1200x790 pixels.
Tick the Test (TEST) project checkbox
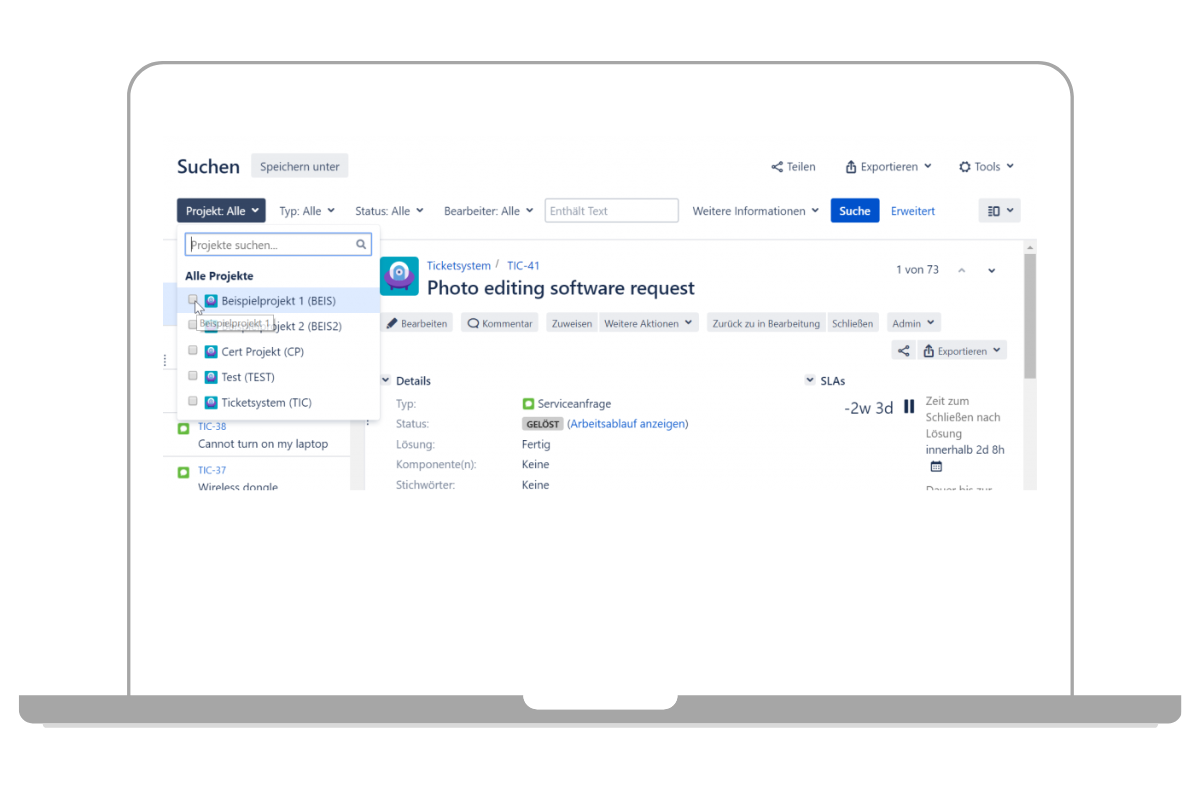pyautogui.click(x=193, y=376)
